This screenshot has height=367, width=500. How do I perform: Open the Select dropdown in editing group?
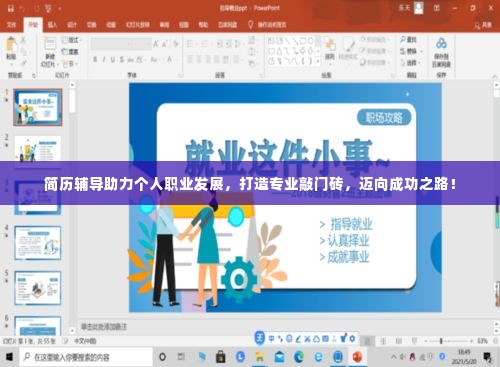pyautogui.click(x=411, y=62)
